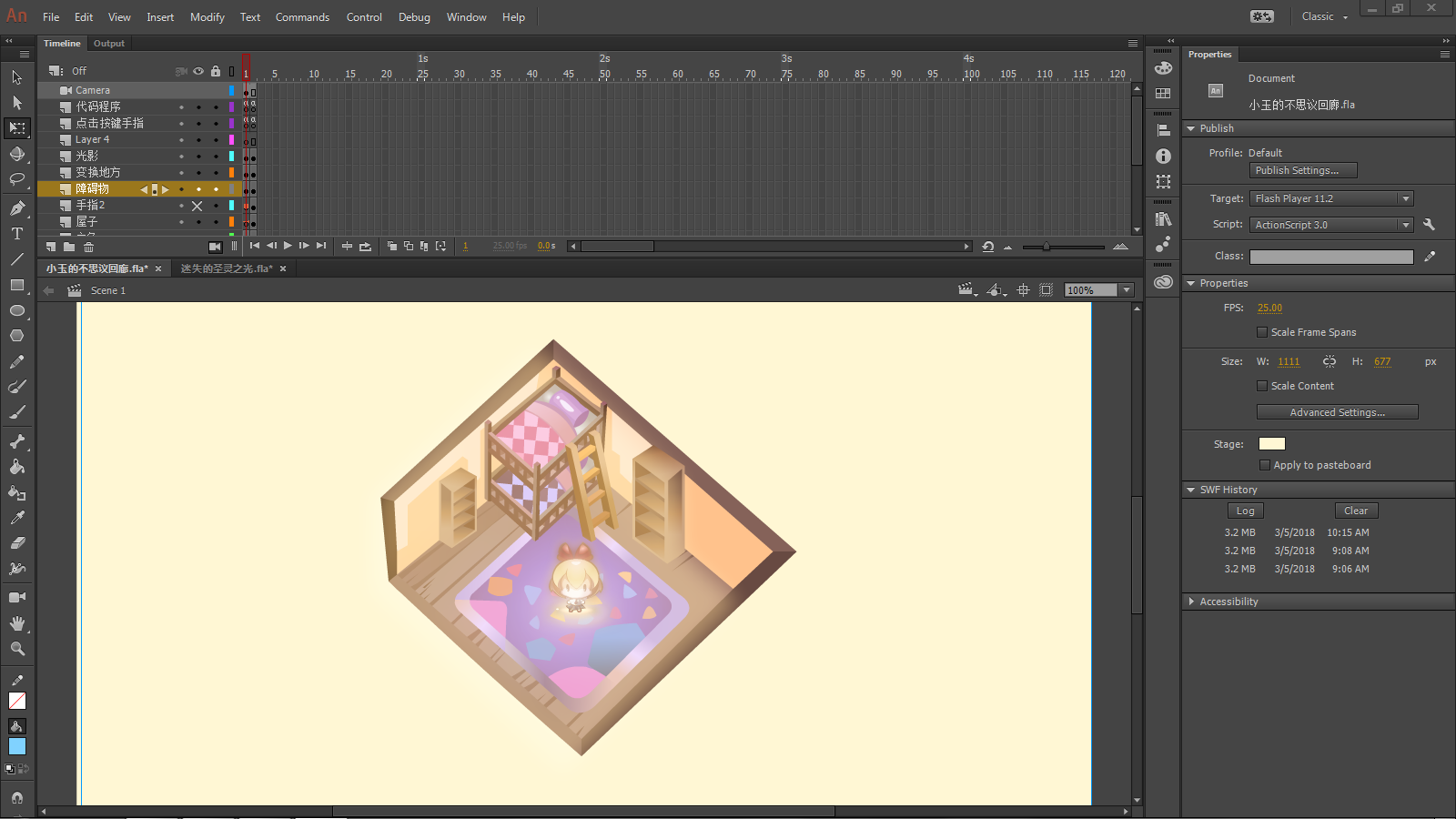The width and height of the screenshot is (1456, 819).
Task: Open the Stage background color swatch
Action: 1272,444
